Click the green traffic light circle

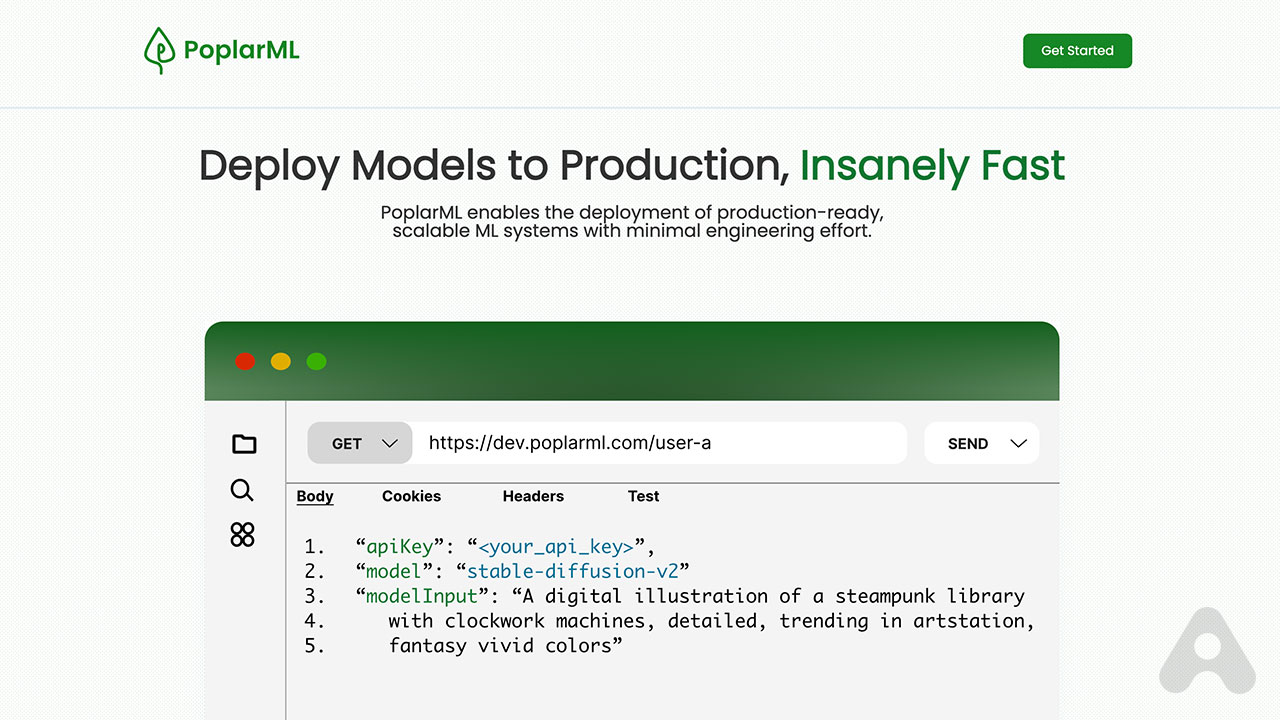(316, 361)
